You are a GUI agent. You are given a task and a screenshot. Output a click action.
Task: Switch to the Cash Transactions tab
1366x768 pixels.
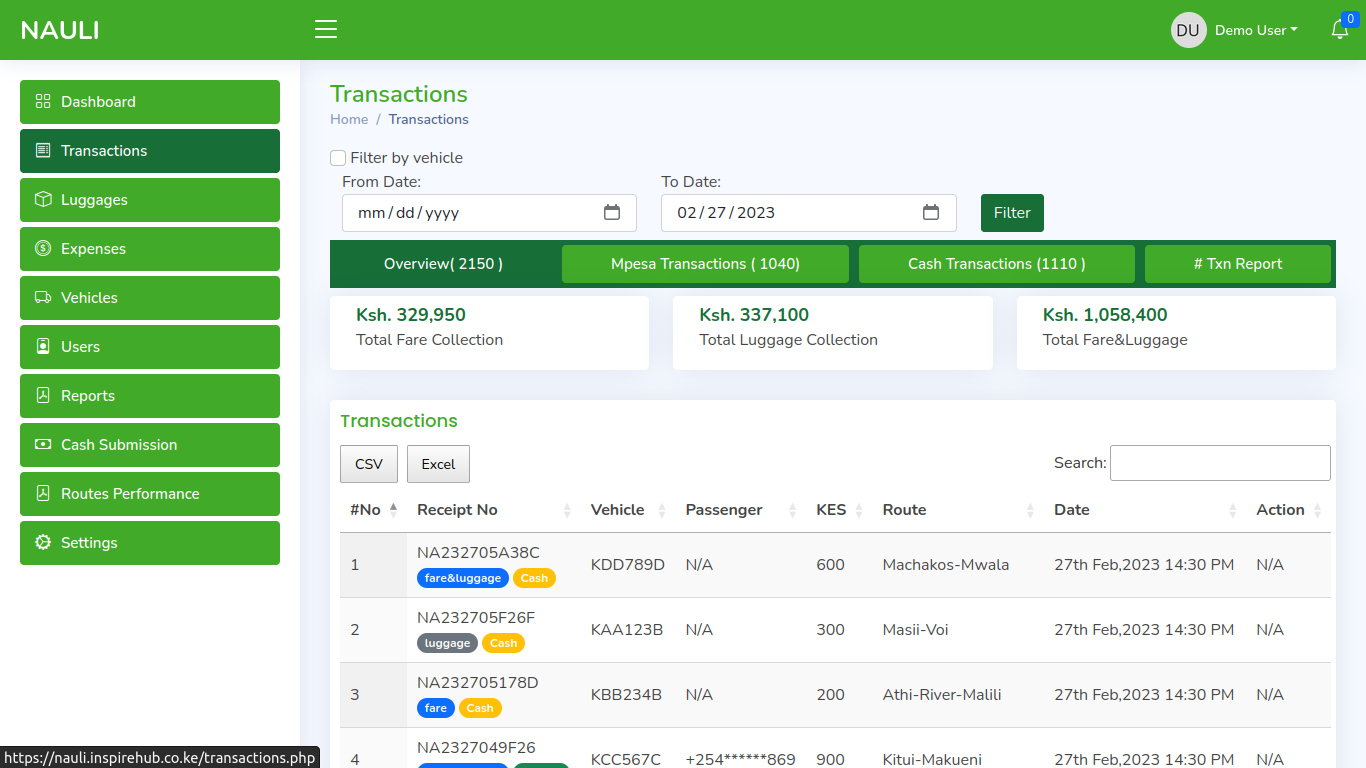996,264
